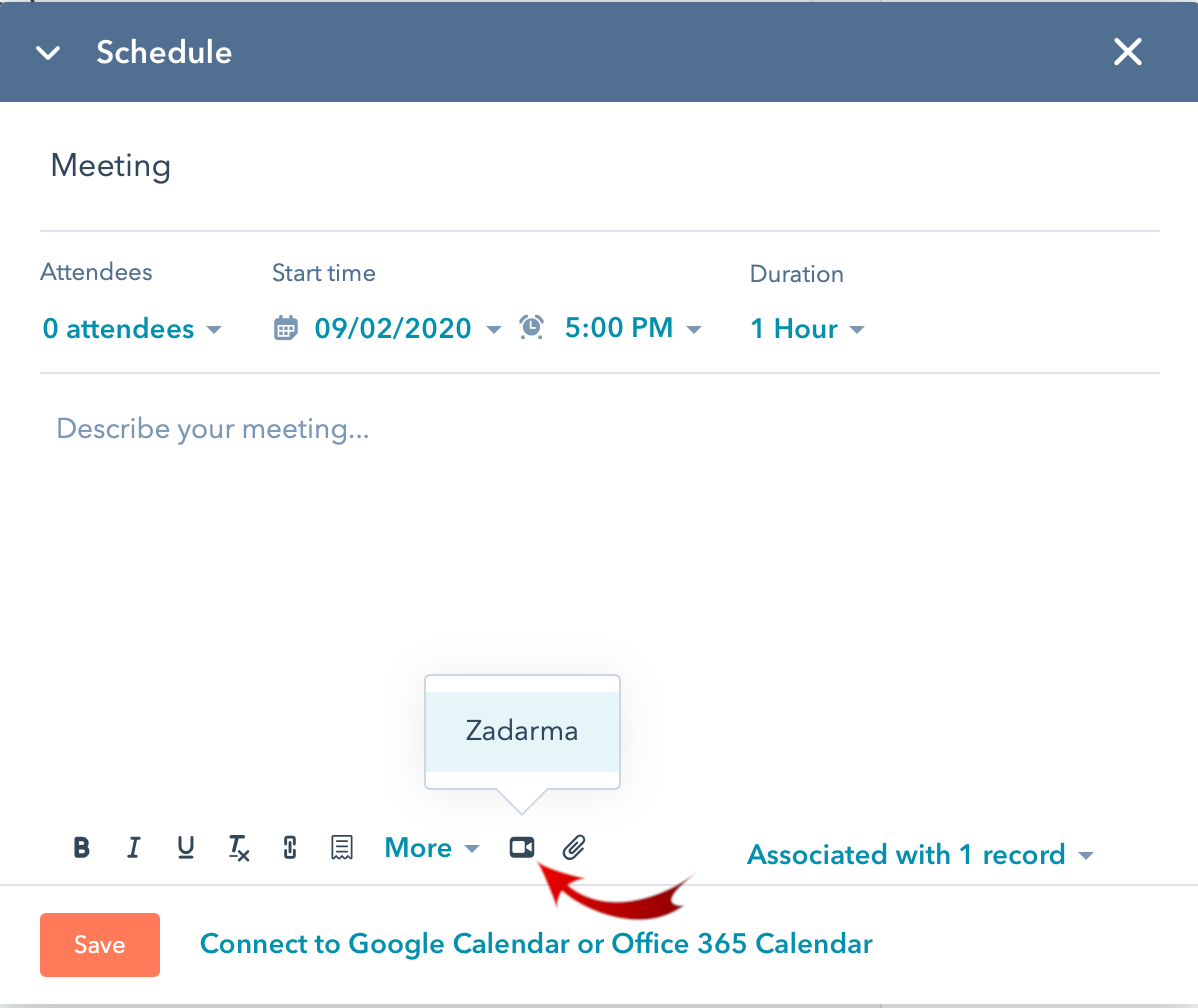Click the video conference camera icon
1198x1008 pixels.
[522, 848]
